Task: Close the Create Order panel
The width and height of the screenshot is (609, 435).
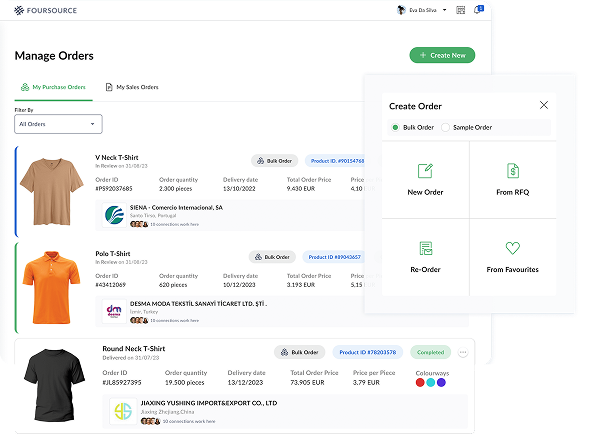Action: (x=544, y=105)
